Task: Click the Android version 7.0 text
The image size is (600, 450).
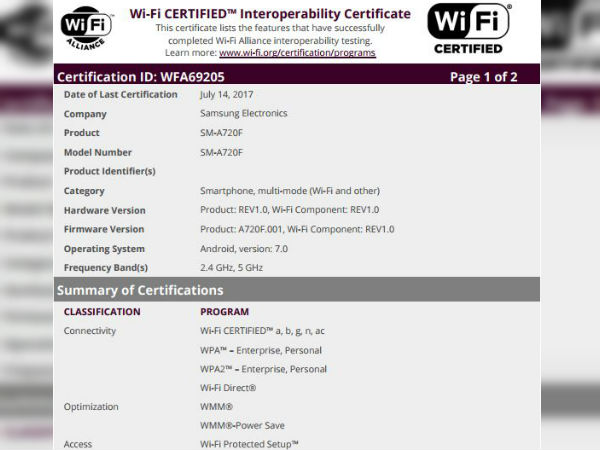Action: point(244,248)
